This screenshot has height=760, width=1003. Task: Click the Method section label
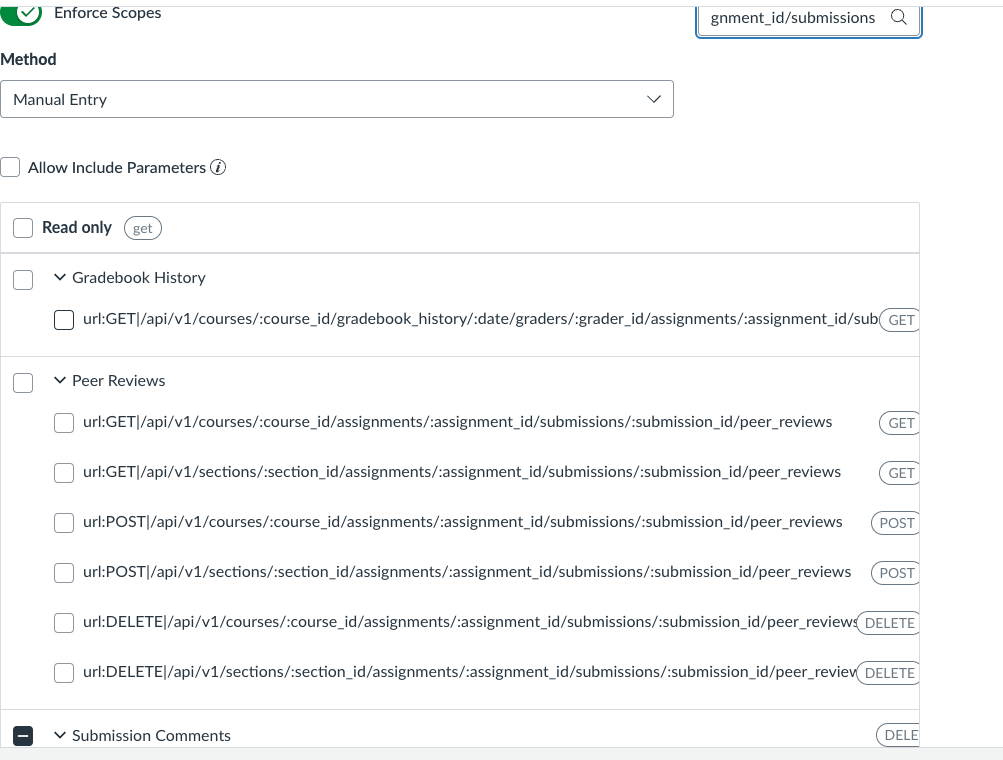[28, 59]
